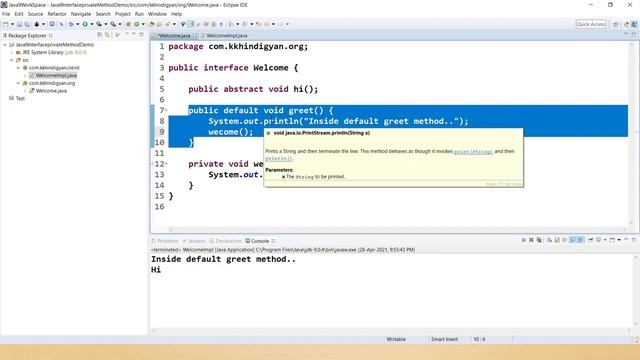Click the New Java Package toolbar icon

(128, 24)
